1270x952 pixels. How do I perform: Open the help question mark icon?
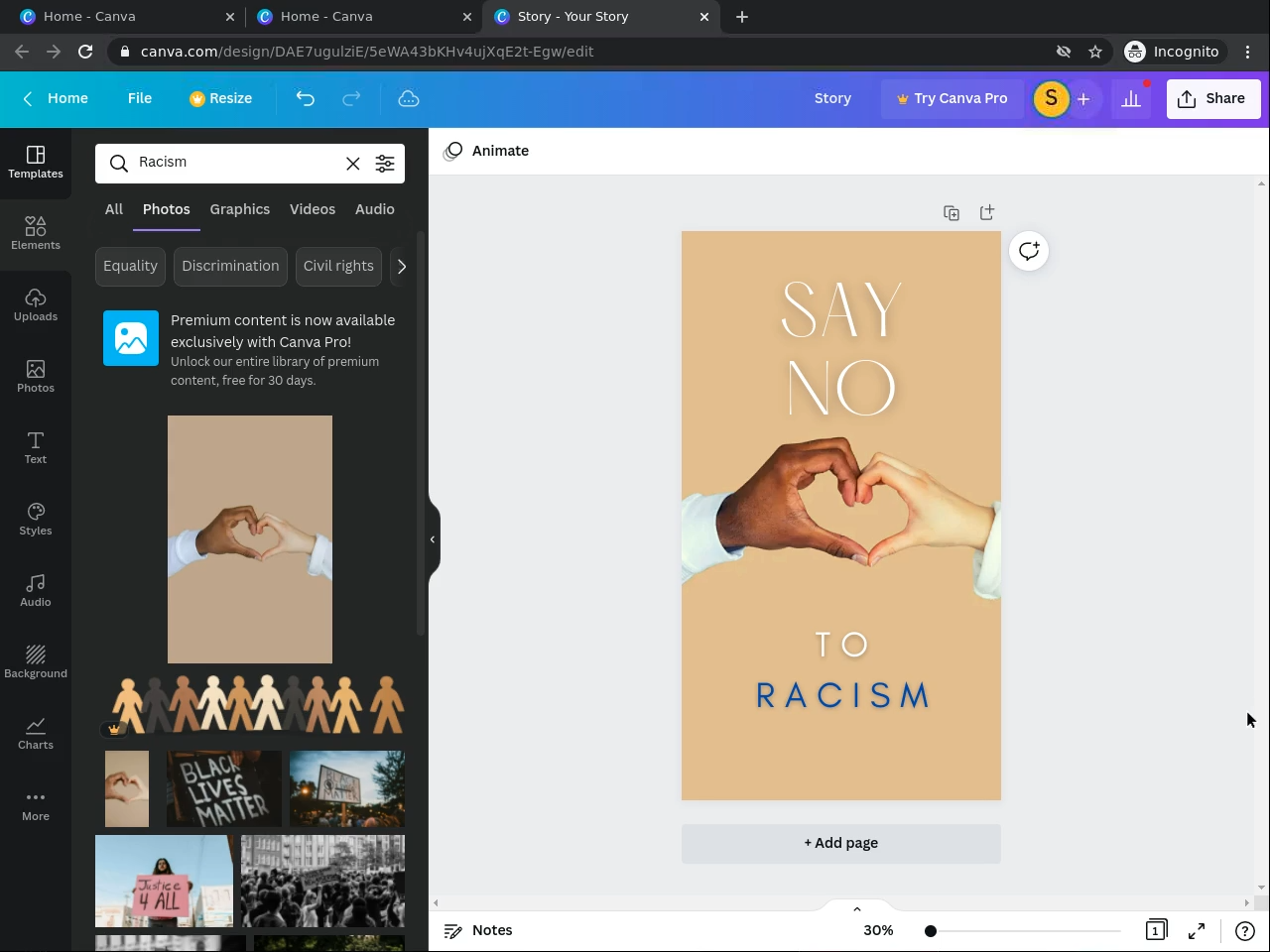(x=1244, y=930)
